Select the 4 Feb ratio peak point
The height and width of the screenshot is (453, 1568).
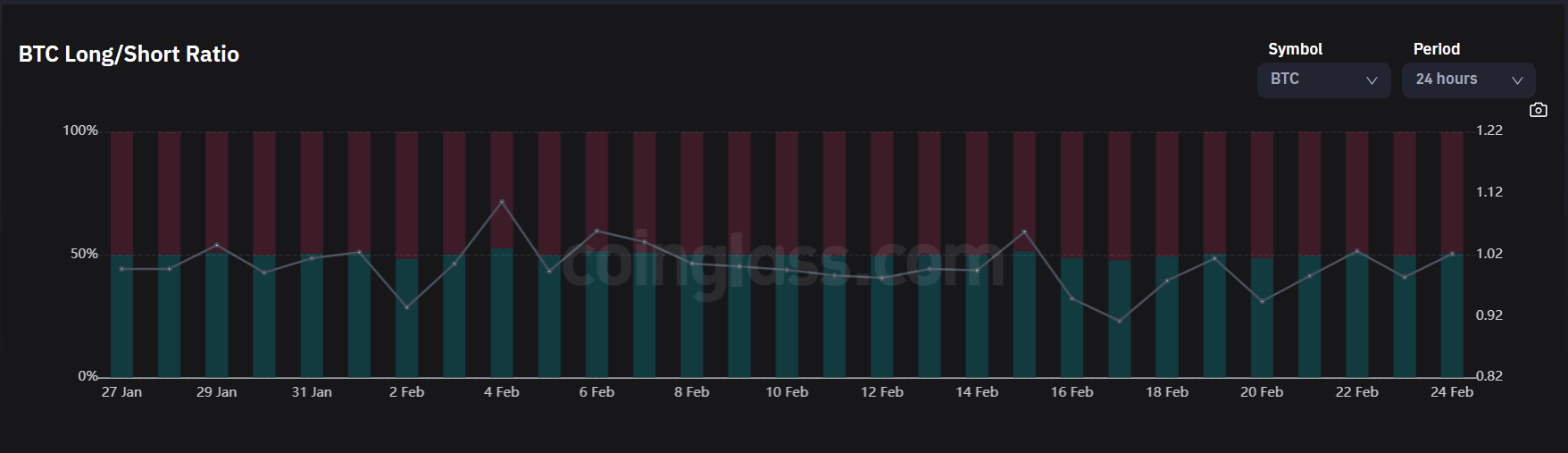pos(502,202)
